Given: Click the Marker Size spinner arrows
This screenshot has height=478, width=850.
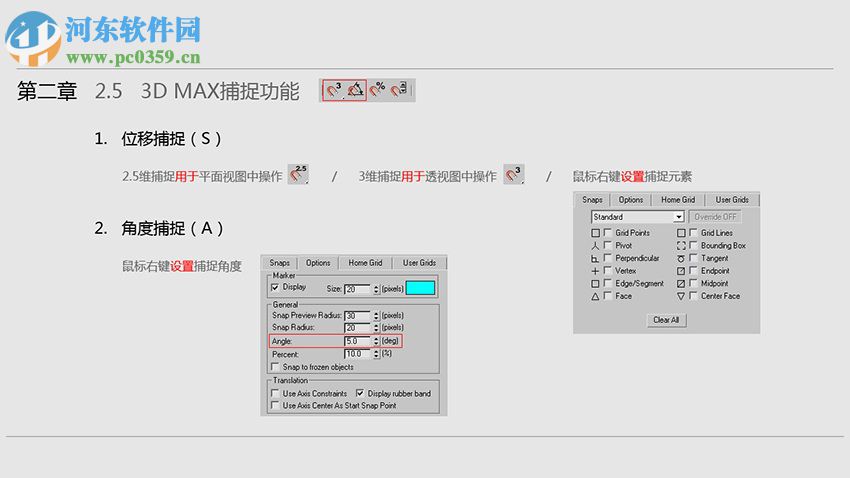Looking at the screenshot, I should pyautogui.click(x=376, y=289).
